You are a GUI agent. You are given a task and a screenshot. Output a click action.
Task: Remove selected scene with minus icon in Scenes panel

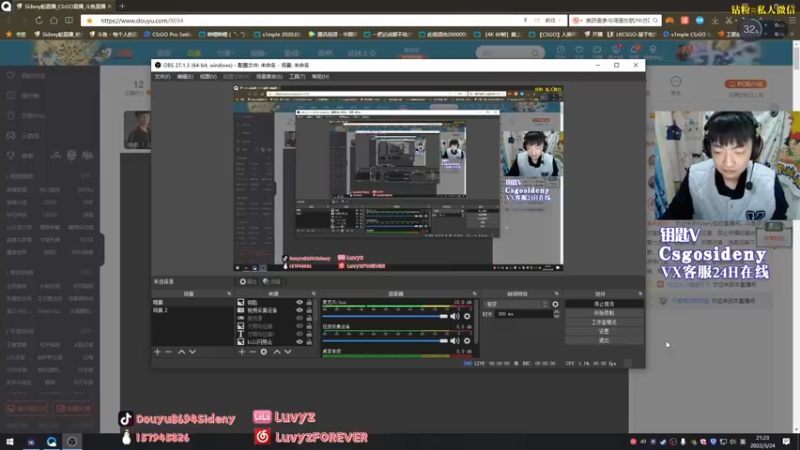coord(168,352)
